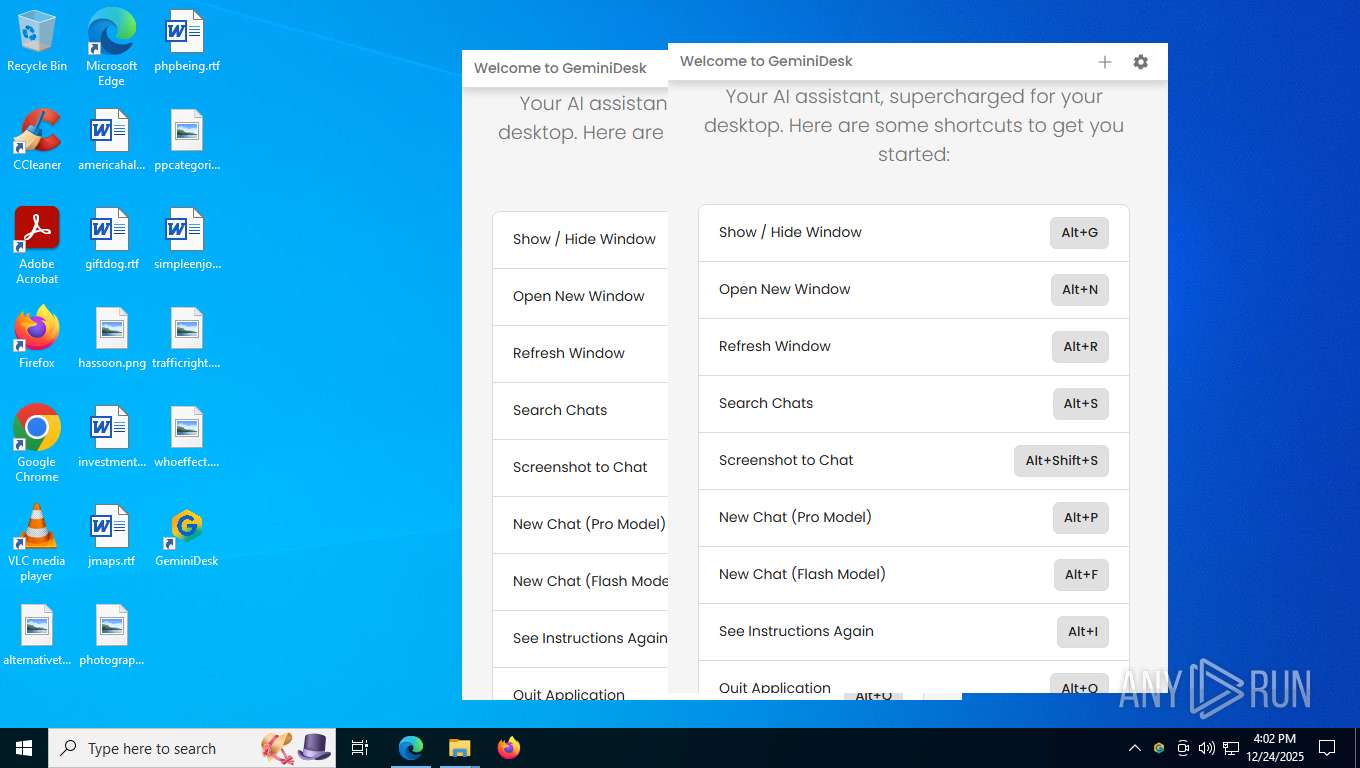This screenshot has height=768, width=1360.
Task: Click the Alt+F shortcut badge
Action: (x=1081, y=575)
